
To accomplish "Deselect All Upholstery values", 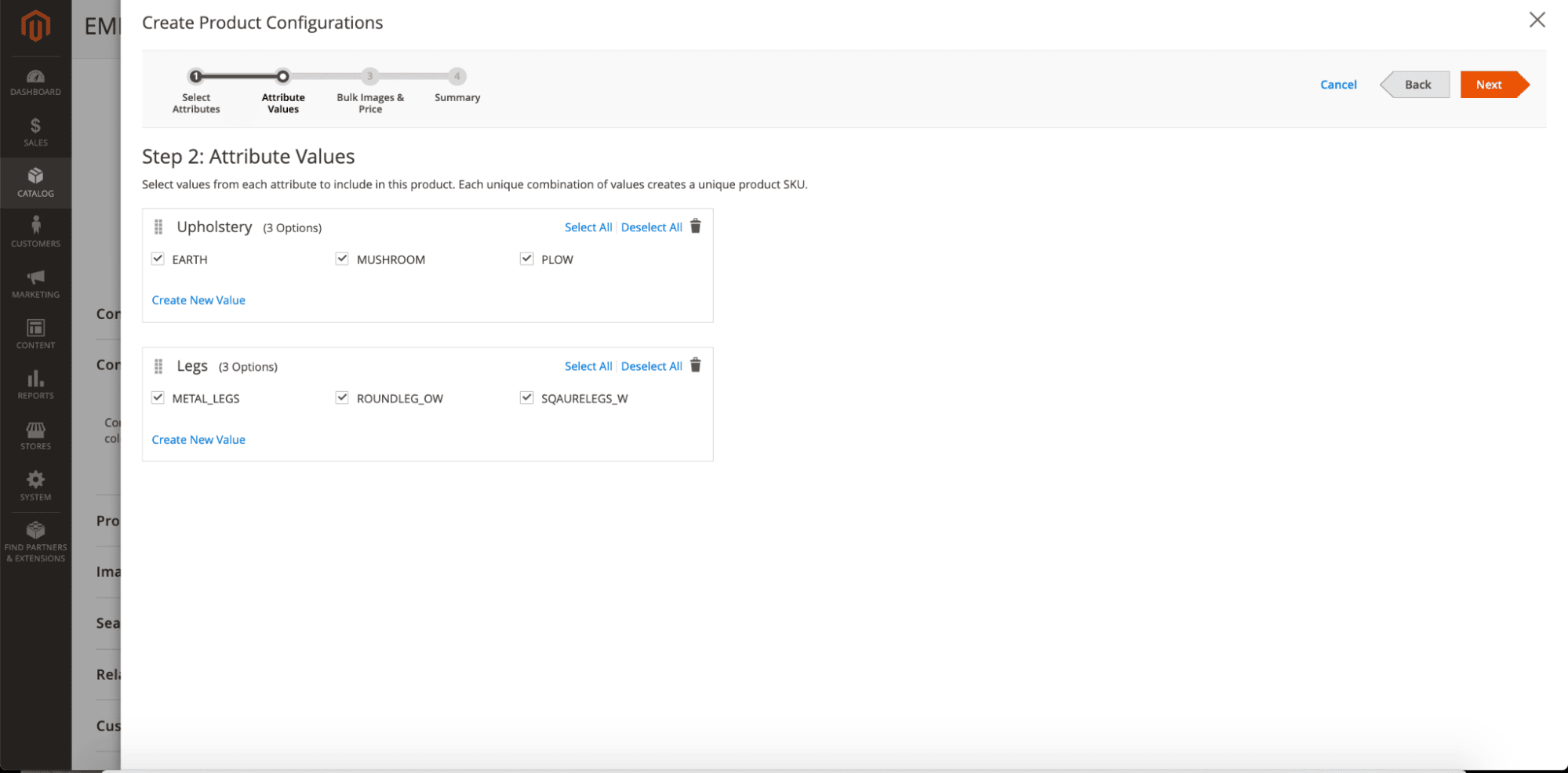I will point(652,227).
